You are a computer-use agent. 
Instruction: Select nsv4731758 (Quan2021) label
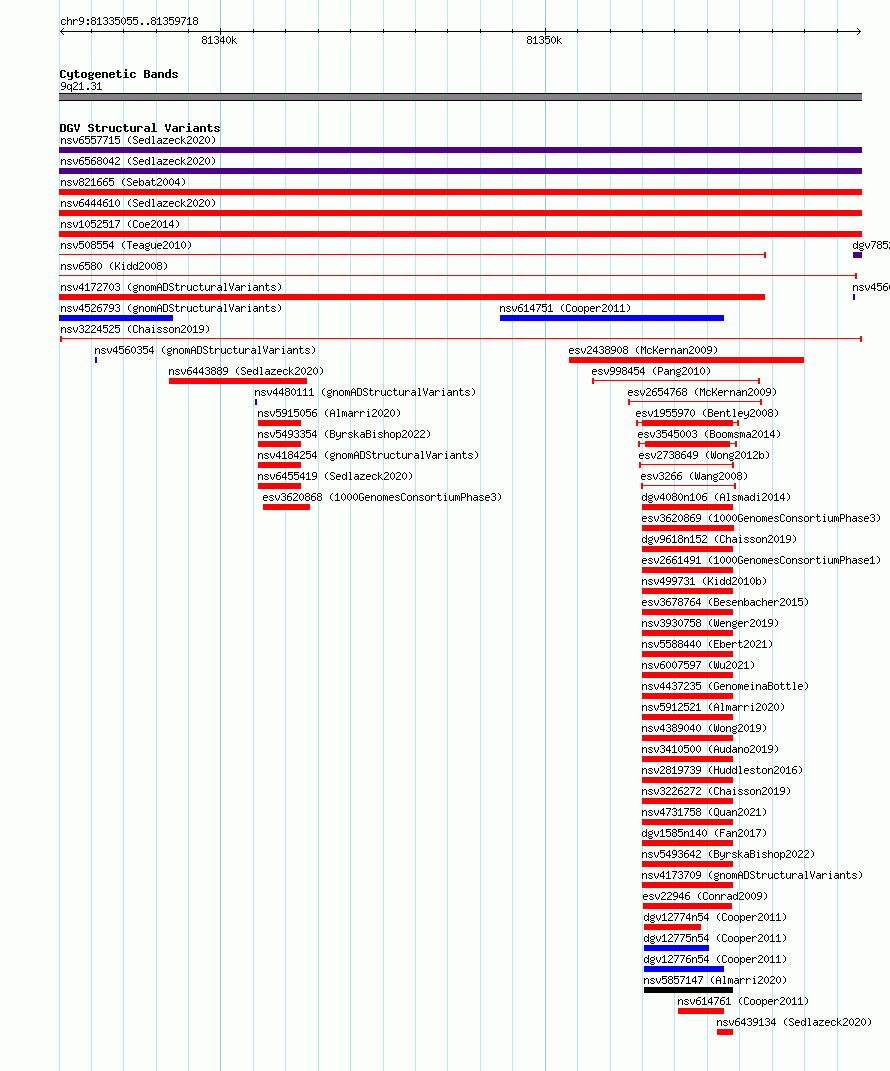pyautogui.click(x=704, y=812)
